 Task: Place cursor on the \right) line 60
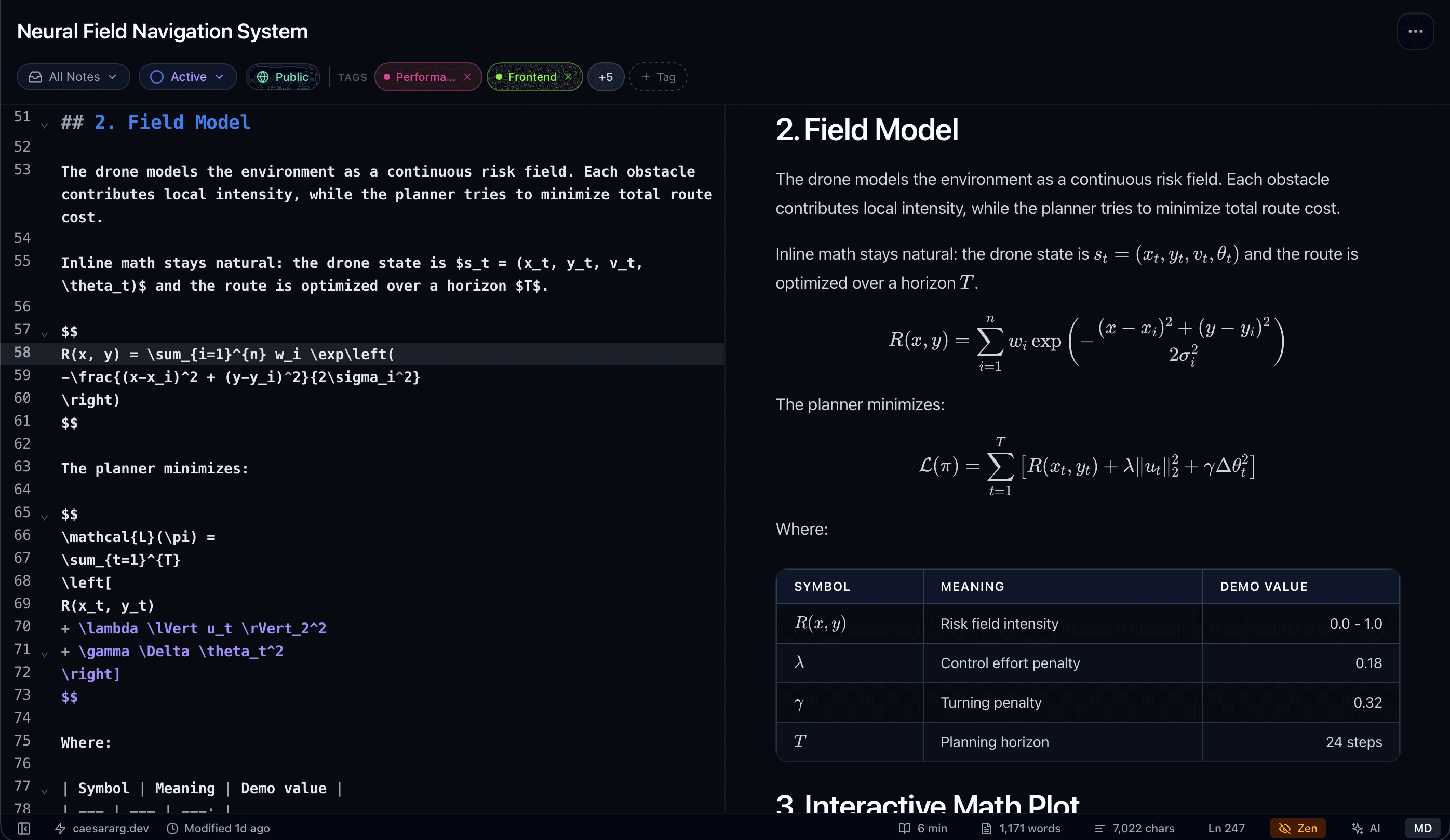coord(90,400)
